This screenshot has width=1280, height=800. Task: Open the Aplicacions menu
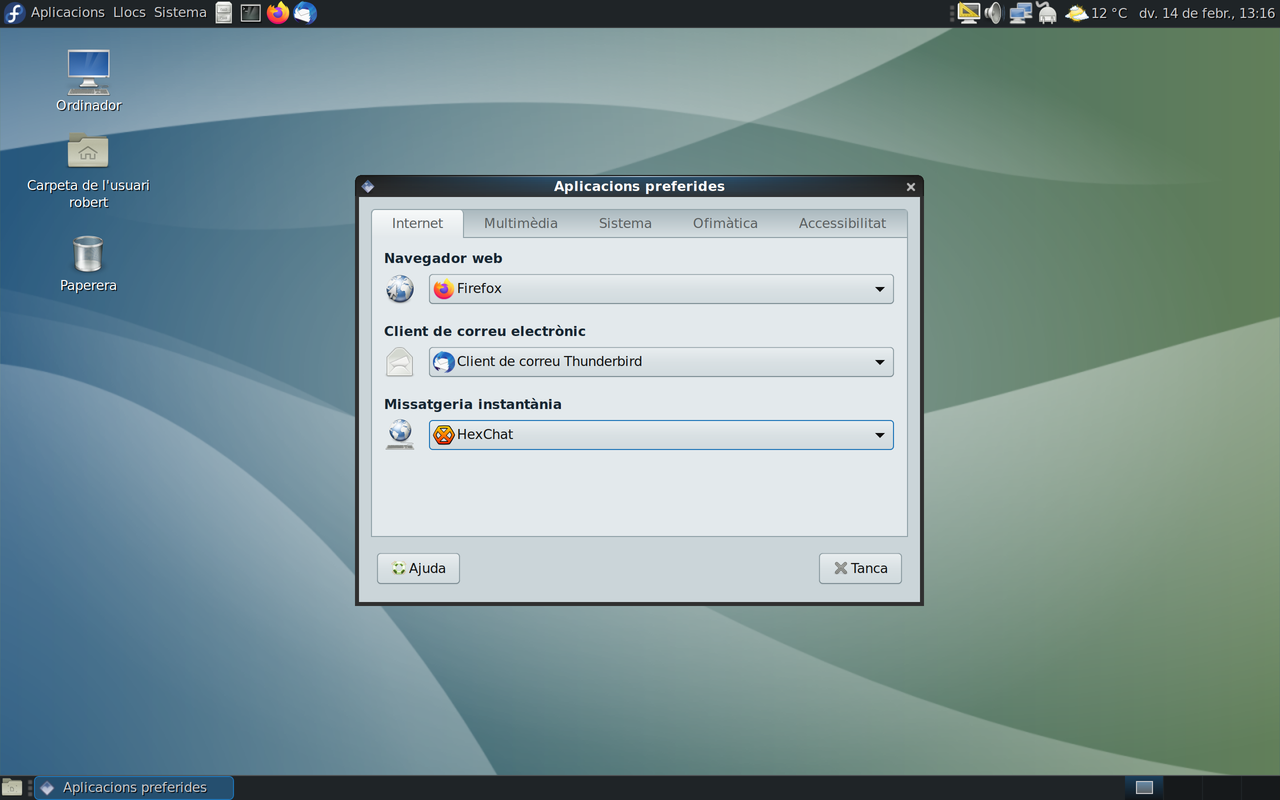pyautogui.click(x=67, y=13)
